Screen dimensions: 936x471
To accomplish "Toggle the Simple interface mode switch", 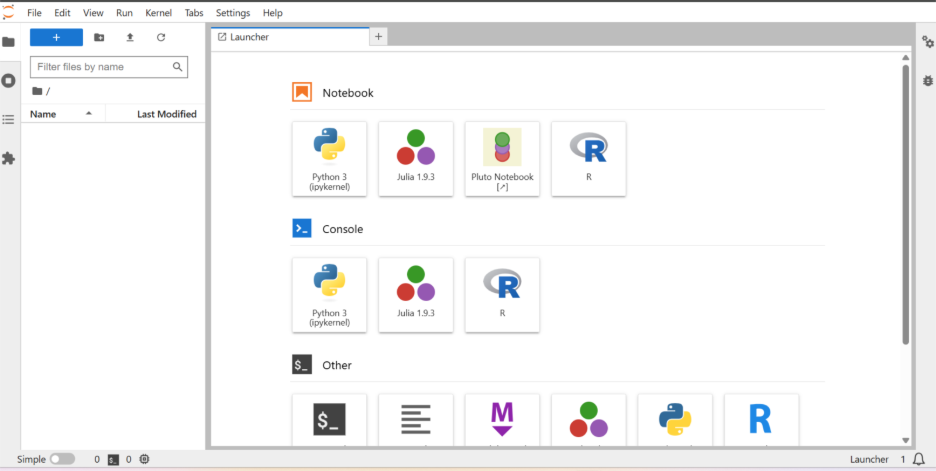I will coord(62,459).
